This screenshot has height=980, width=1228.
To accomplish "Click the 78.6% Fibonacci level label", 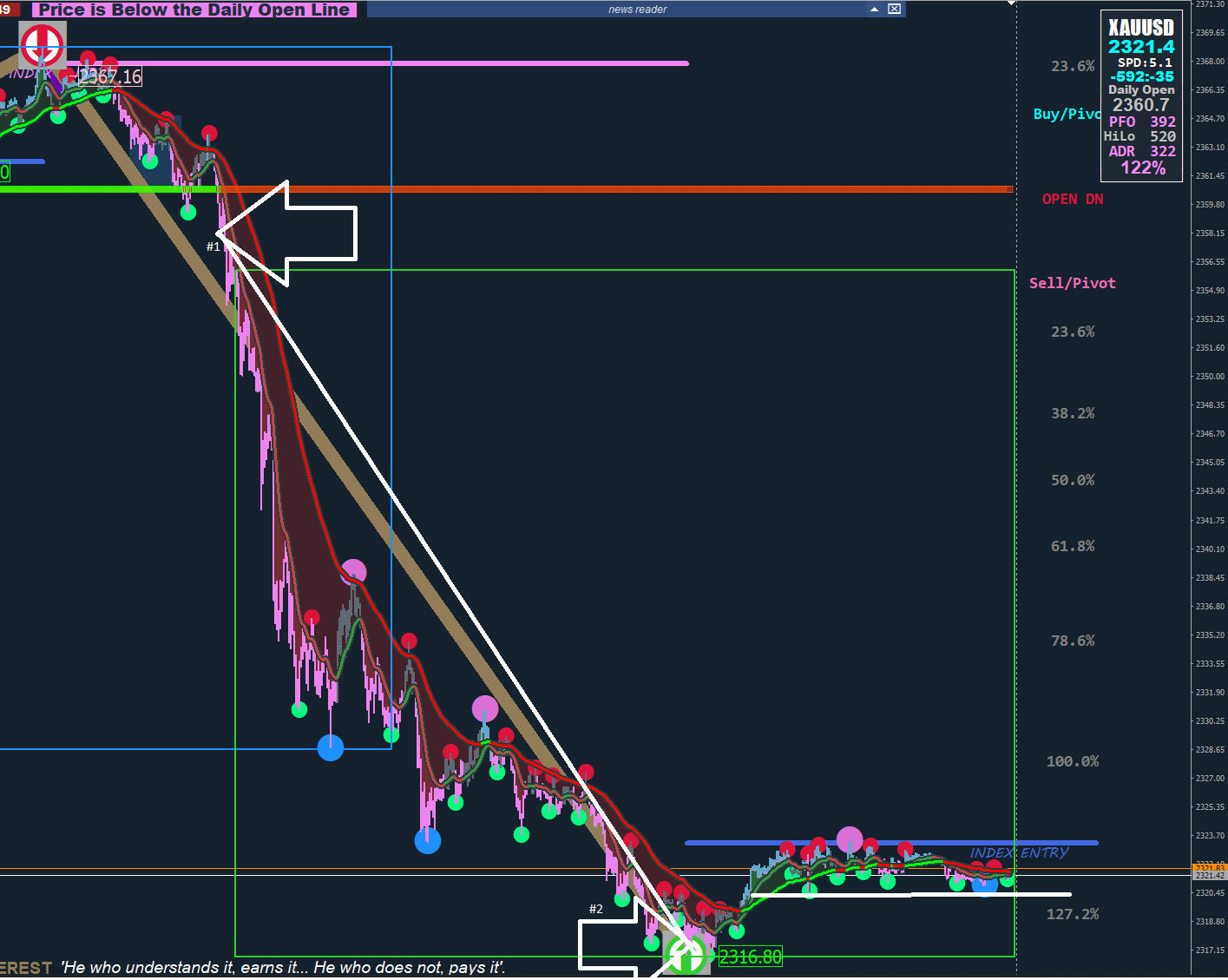I will (1073, 641).
